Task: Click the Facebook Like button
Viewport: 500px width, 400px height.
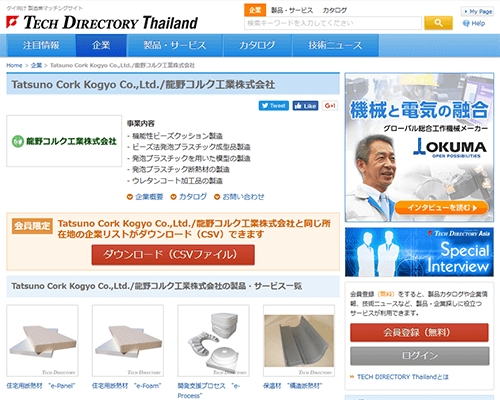Action: [x=305, y=106]
